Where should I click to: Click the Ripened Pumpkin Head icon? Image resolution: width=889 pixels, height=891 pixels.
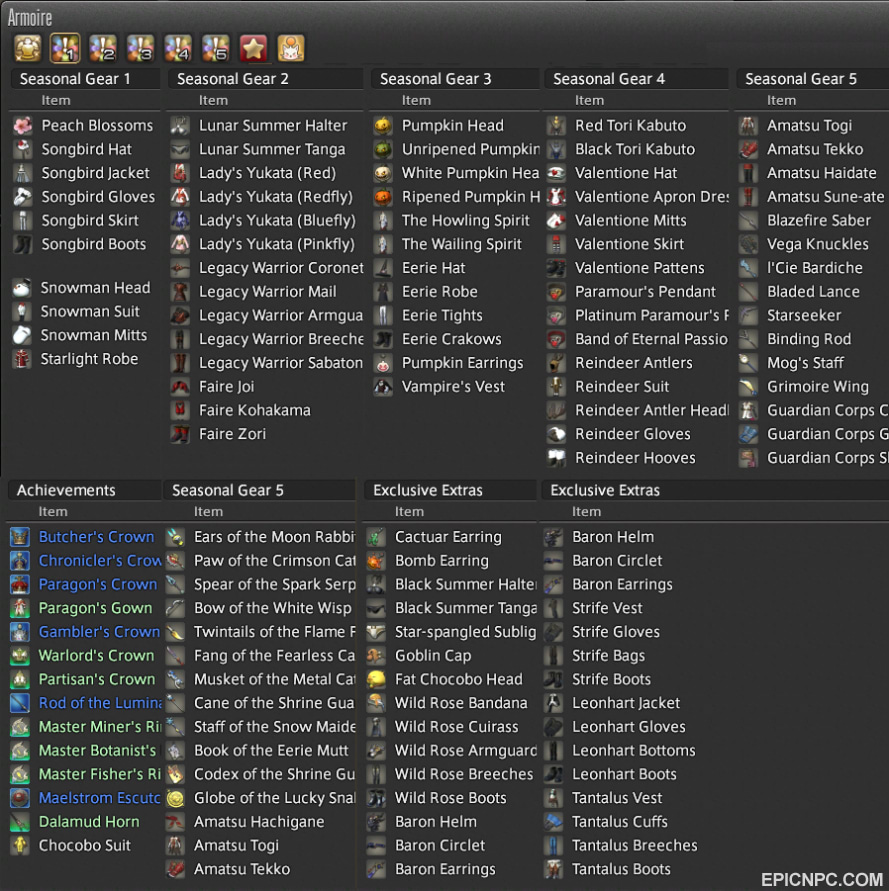coord(383,197)
